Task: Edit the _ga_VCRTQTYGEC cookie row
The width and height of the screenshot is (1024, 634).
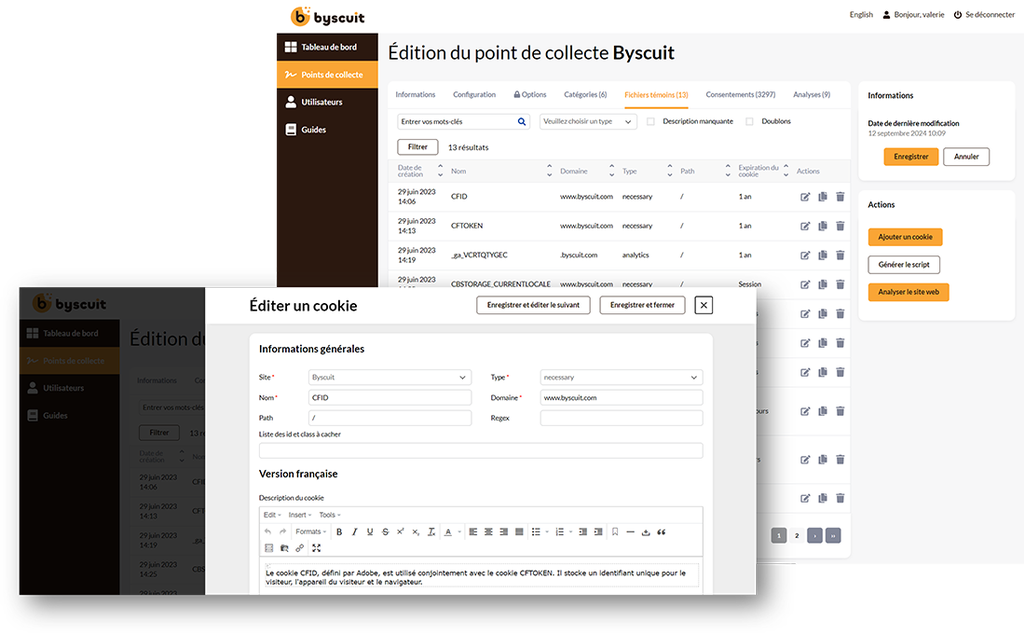Action: (805, 255)
